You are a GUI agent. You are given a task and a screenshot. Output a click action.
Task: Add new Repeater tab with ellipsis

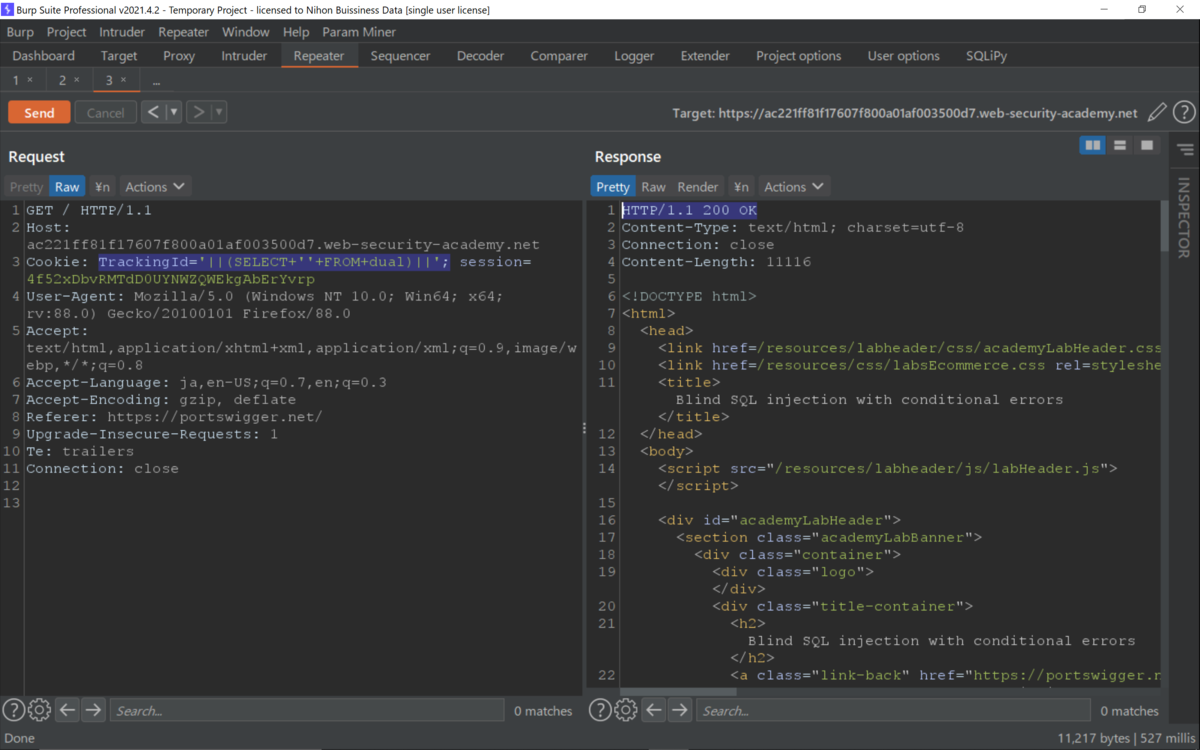pyautogui.click(x=156, y=81)
